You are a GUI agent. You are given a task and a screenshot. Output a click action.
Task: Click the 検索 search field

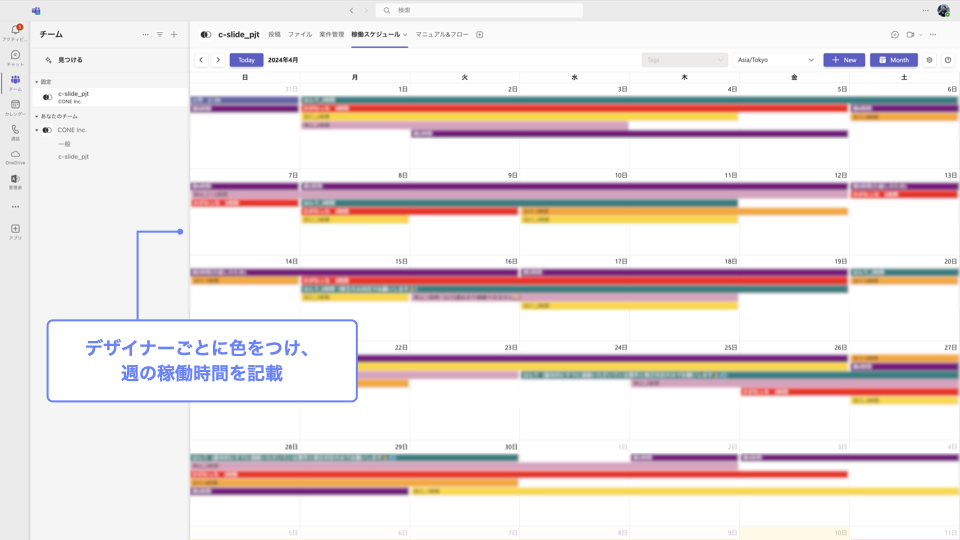(480, 10)
